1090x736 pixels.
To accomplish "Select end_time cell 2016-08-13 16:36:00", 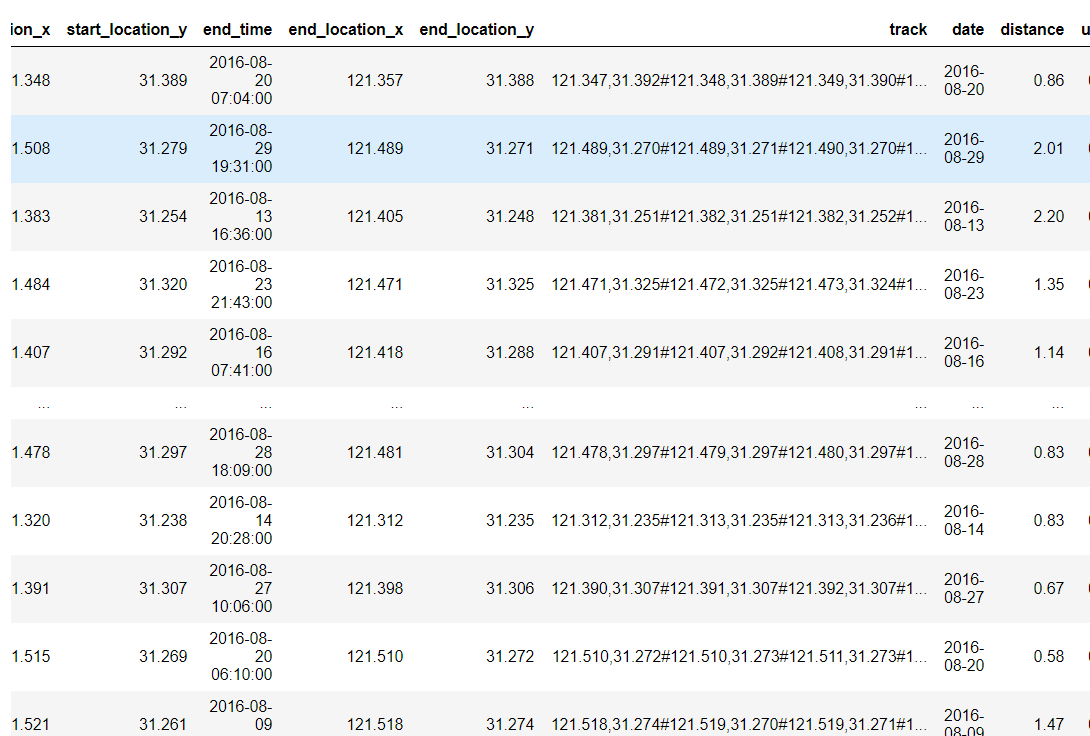I will pyautogui.click(x=241, y=217).
